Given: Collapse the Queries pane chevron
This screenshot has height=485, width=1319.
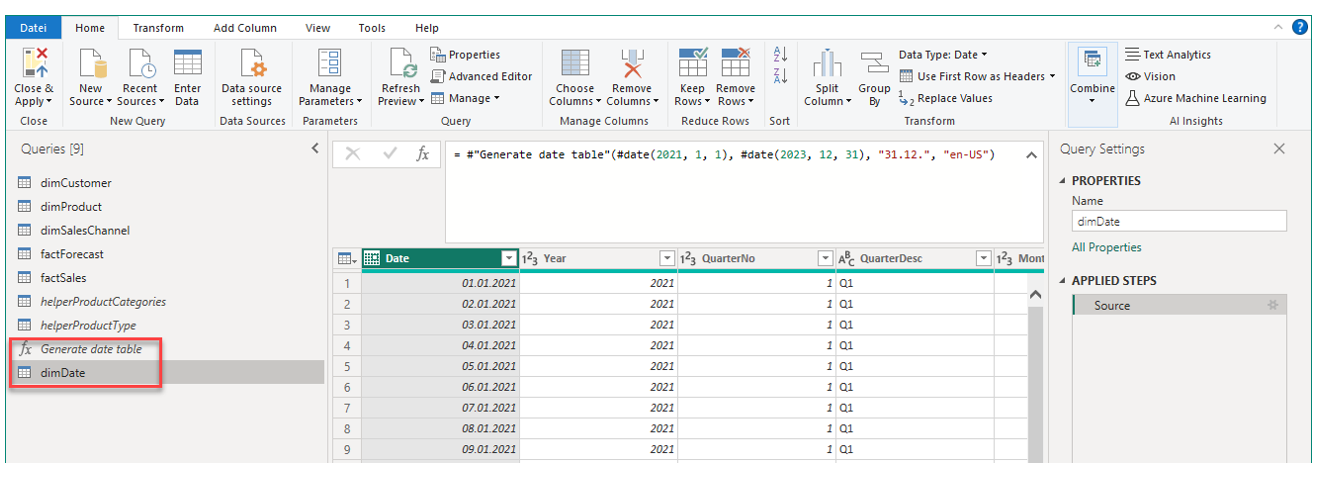Looking at the screenshot, I should 315,149.
